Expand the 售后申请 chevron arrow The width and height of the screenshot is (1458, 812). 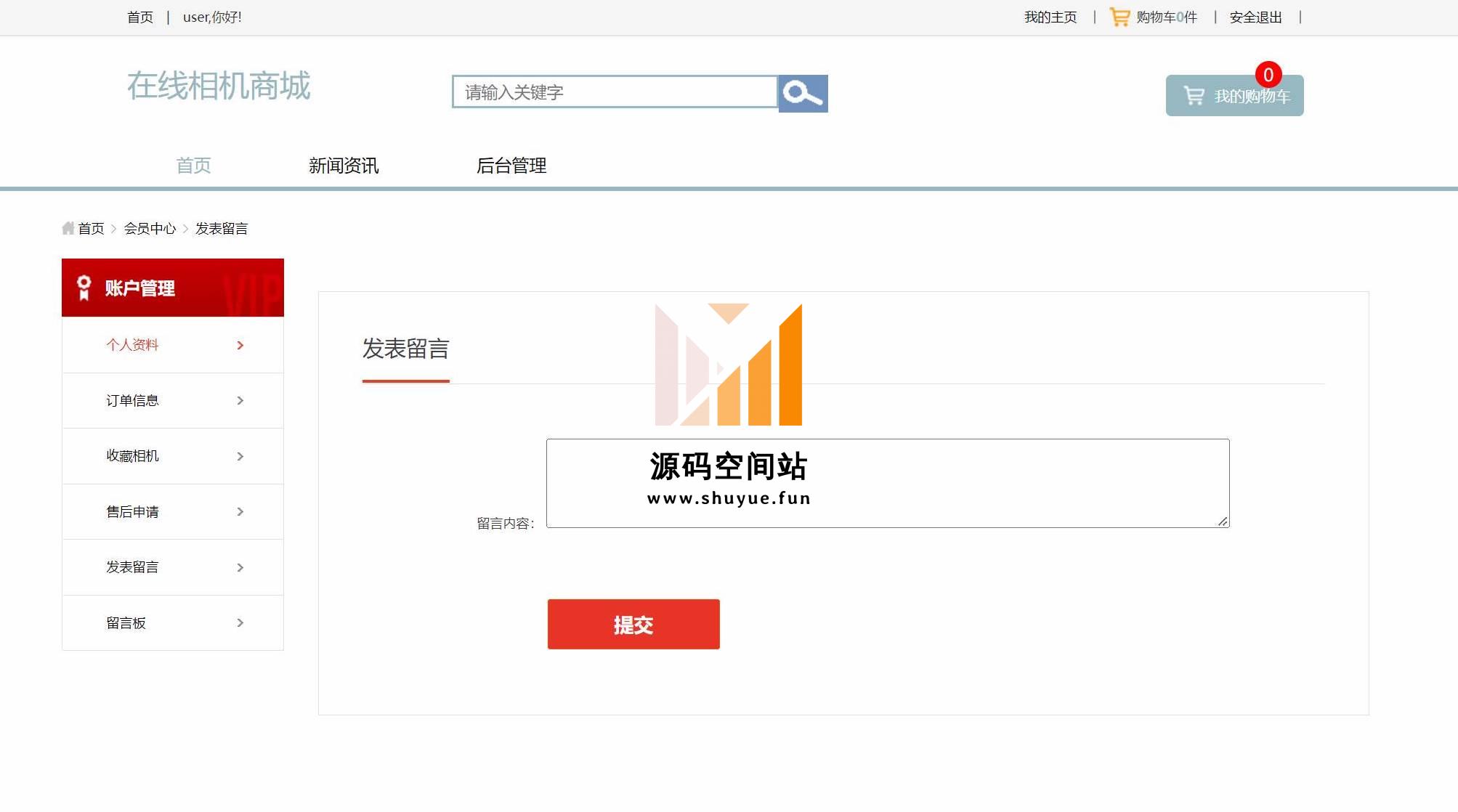pyautogui.click(x=240, y=511)
